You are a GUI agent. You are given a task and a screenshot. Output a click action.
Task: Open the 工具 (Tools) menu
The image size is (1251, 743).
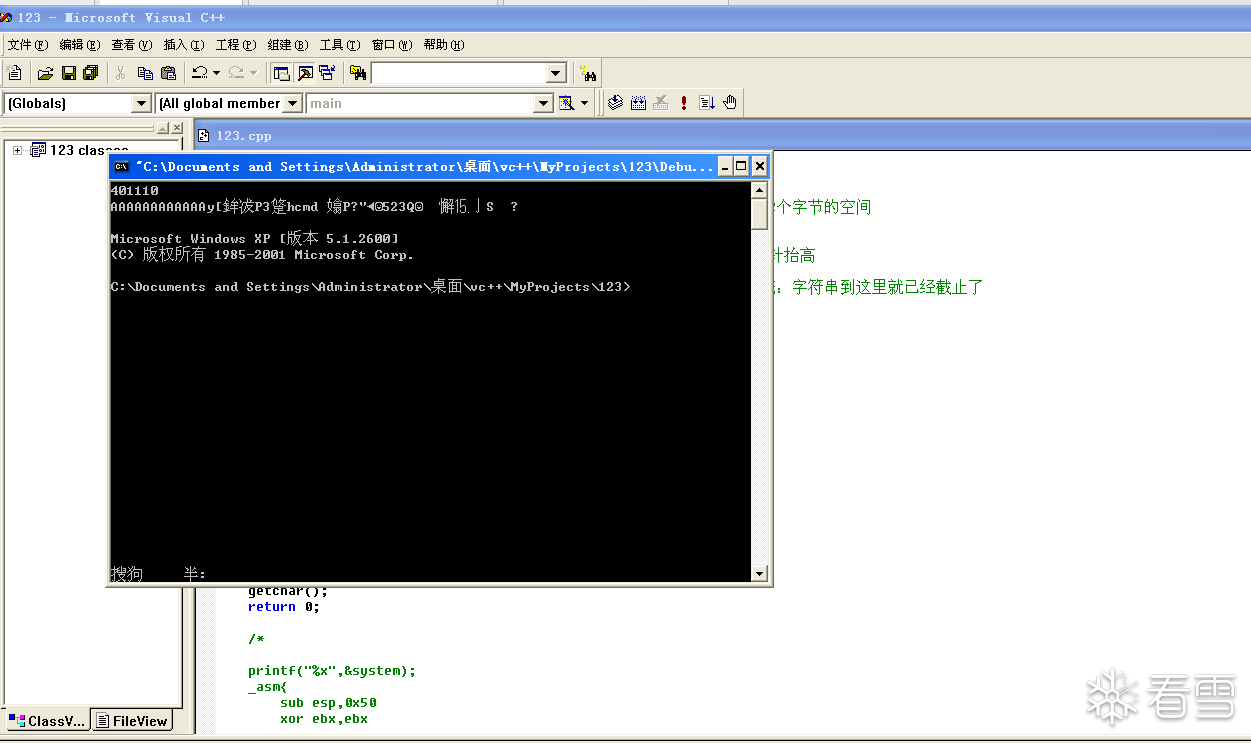click(340, 45)
